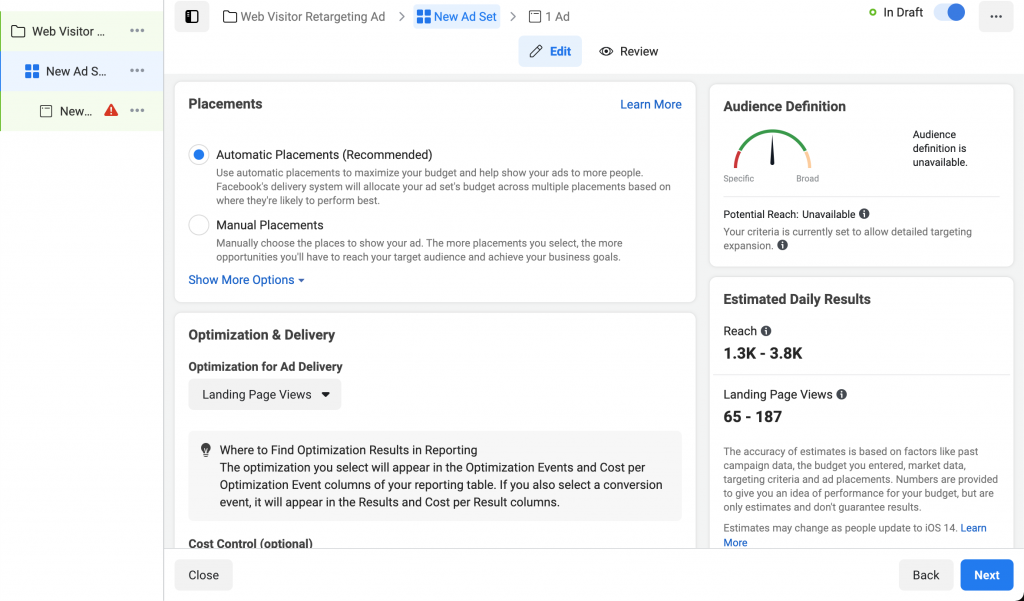Click the Next button
This screenshot has height=601, width=1024.
click(x=986, y=575)
